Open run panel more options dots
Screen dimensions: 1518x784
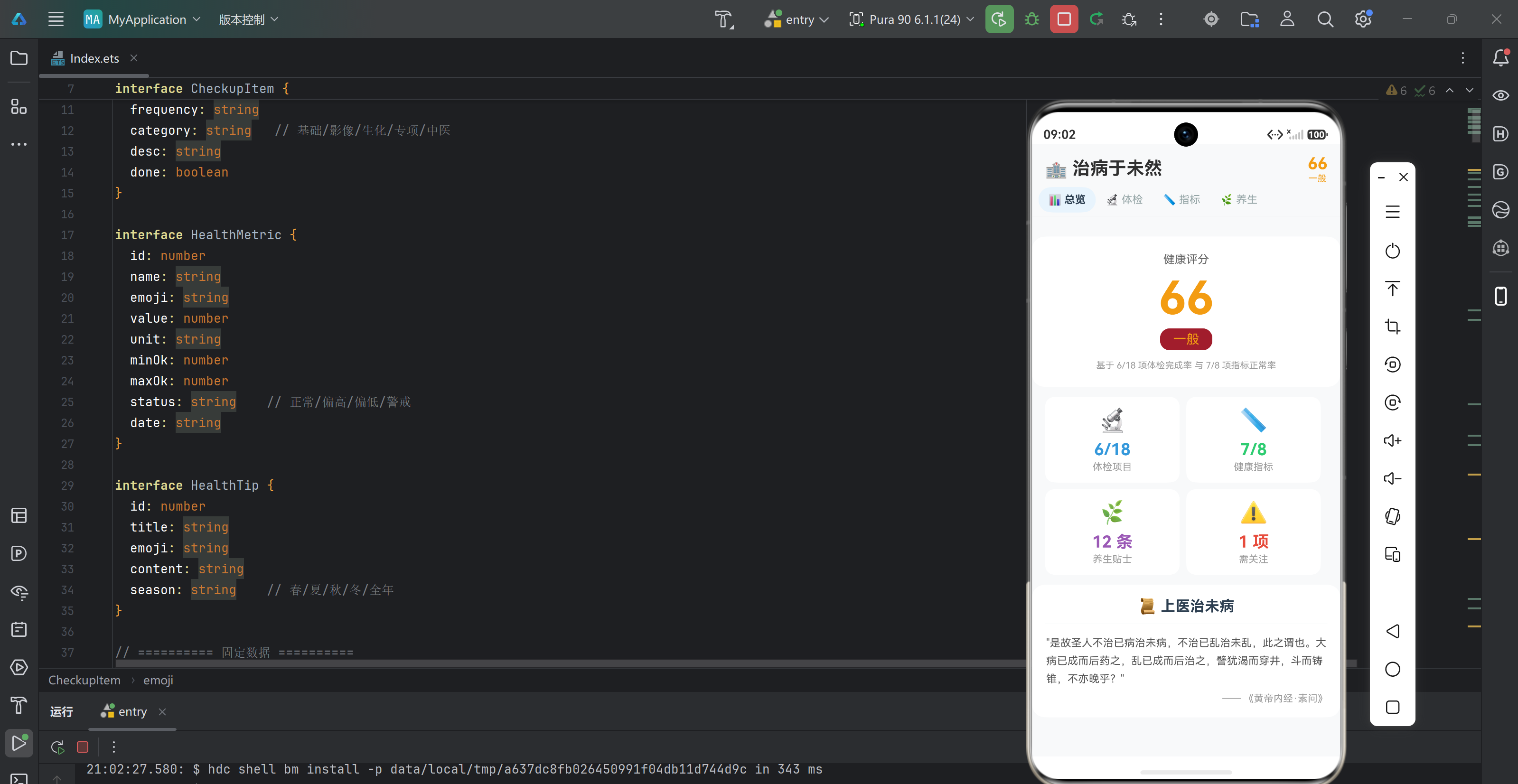(x=114, y=747)
